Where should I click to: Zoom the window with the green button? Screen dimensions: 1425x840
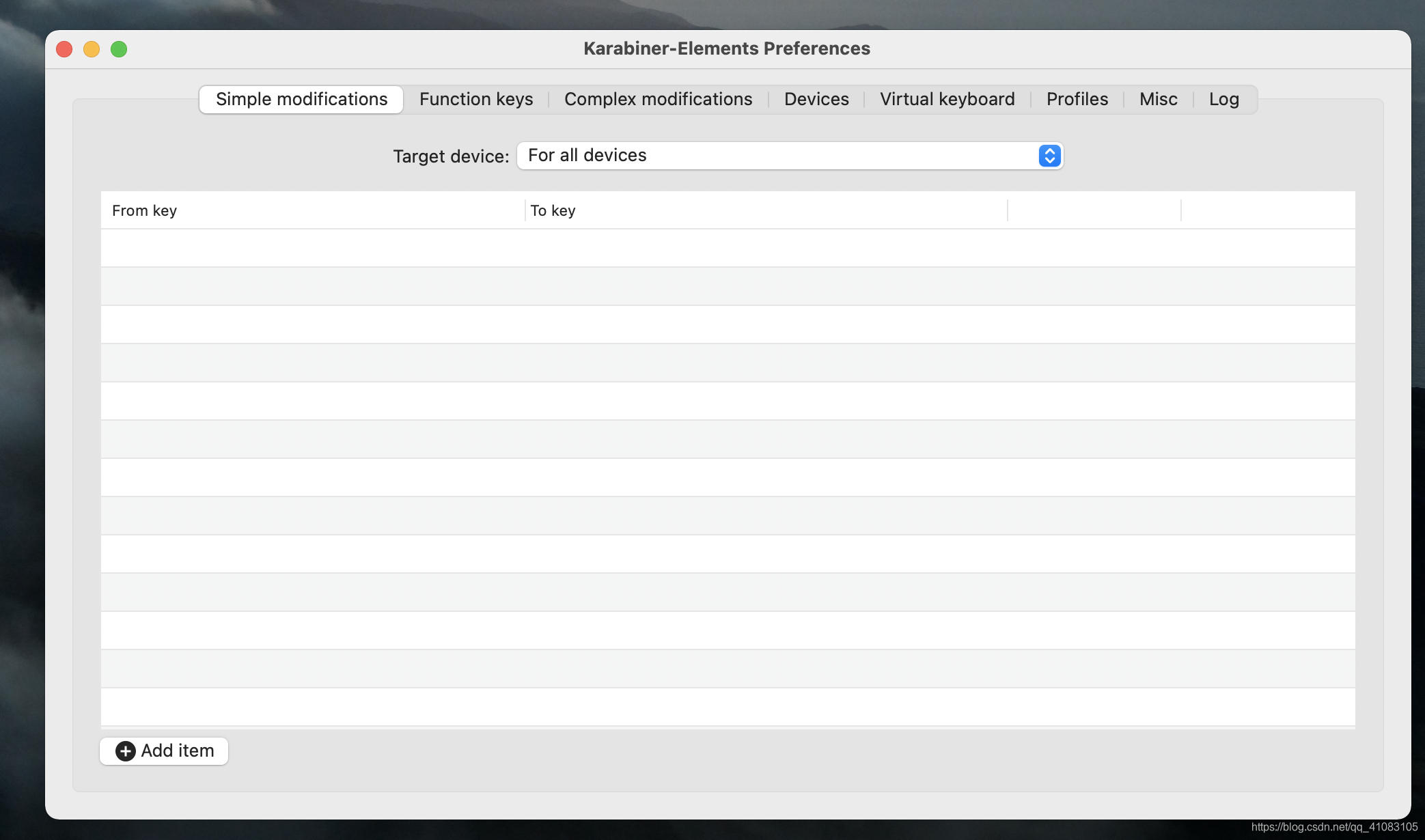click(119, 49)
